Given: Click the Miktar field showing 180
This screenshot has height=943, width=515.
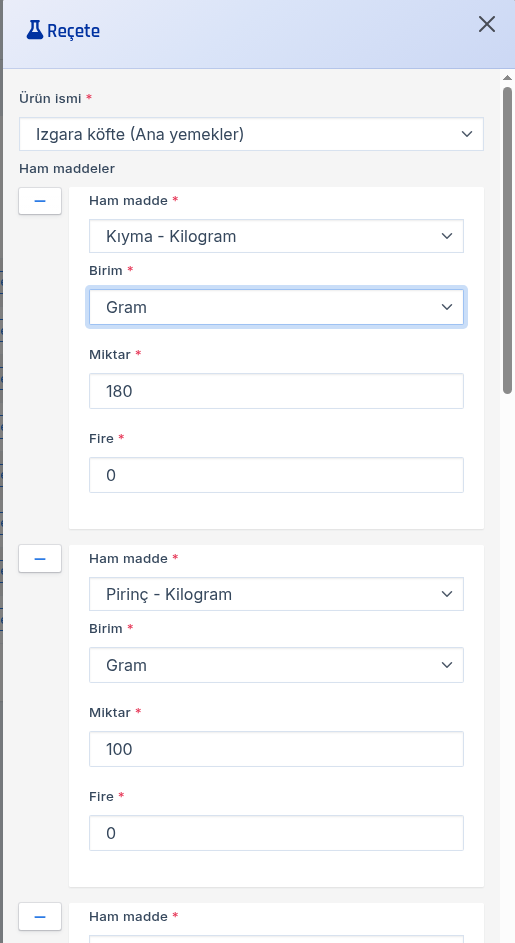Looking at the screenshot, I should point(276,391).
